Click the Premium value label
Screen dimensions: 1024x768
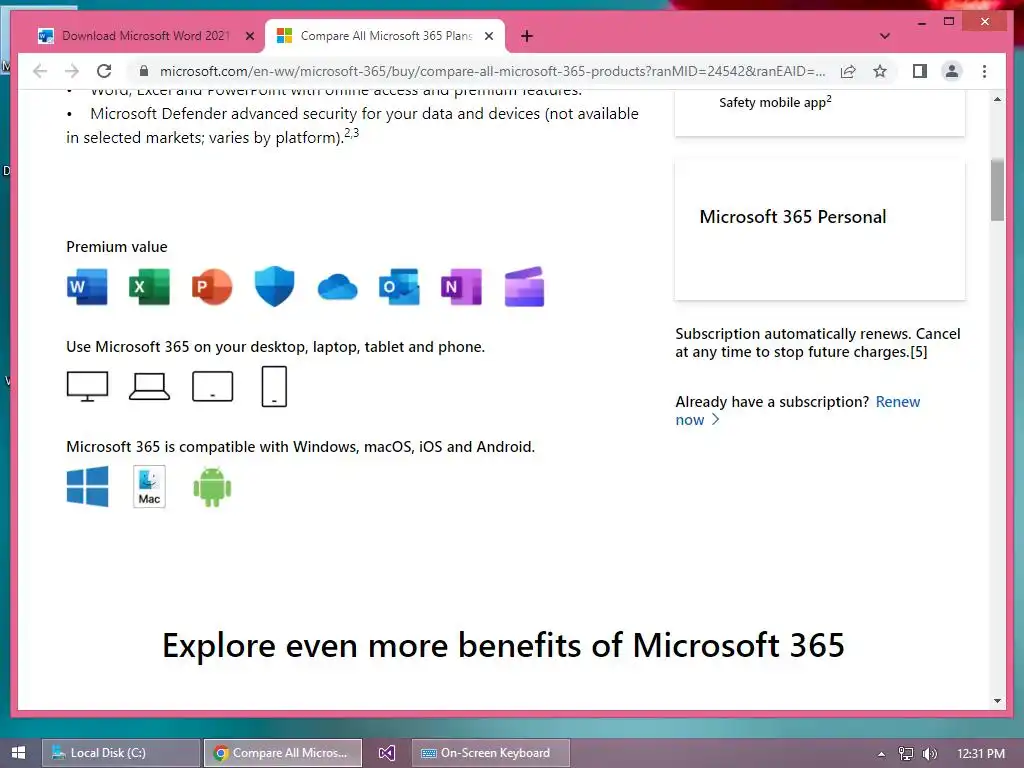pyautogui.click(x=117, y=247)
